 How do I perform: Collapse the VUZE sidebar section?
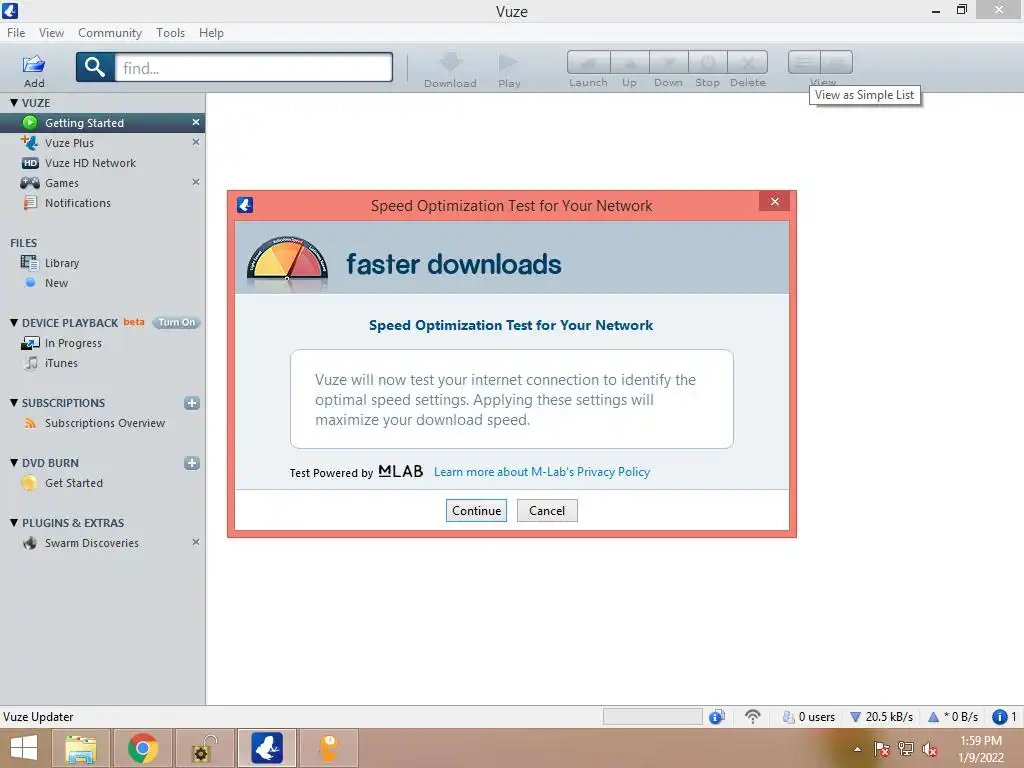(14, 103)
